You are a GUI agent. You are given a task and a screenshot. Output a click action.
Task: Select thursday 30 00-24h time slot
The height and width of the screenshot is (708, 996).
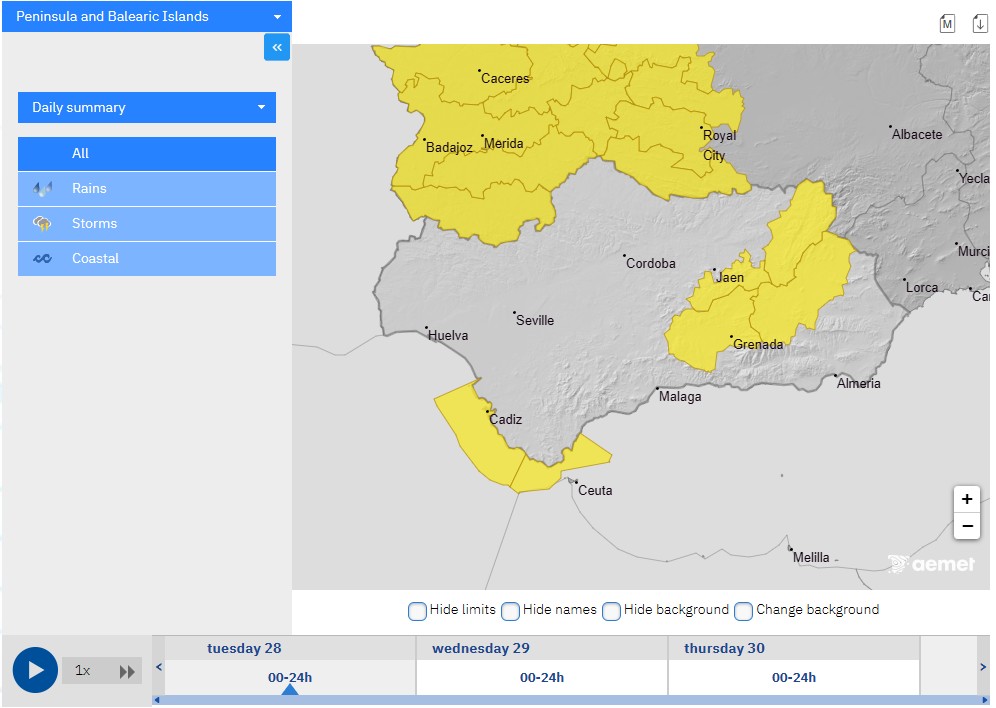[x=793, y=677]
